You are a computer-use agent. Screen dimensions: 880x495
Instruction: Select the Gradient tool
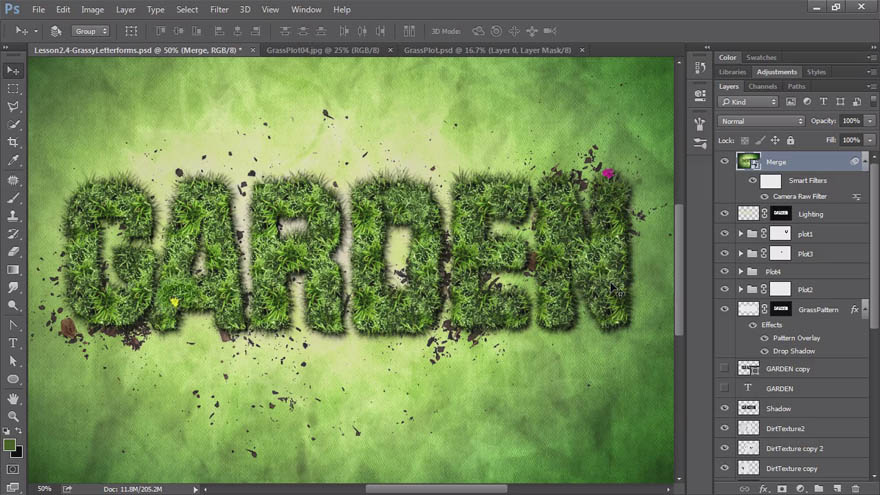[13, 270]
